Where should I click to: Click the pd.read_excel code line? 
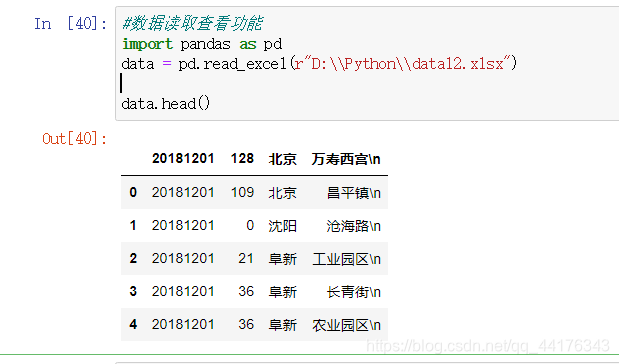[x=319, y=64]
